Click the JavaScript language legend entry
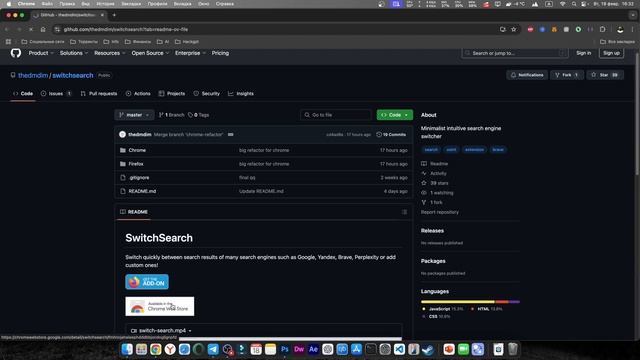640x360 pixels. click(442, 309)
